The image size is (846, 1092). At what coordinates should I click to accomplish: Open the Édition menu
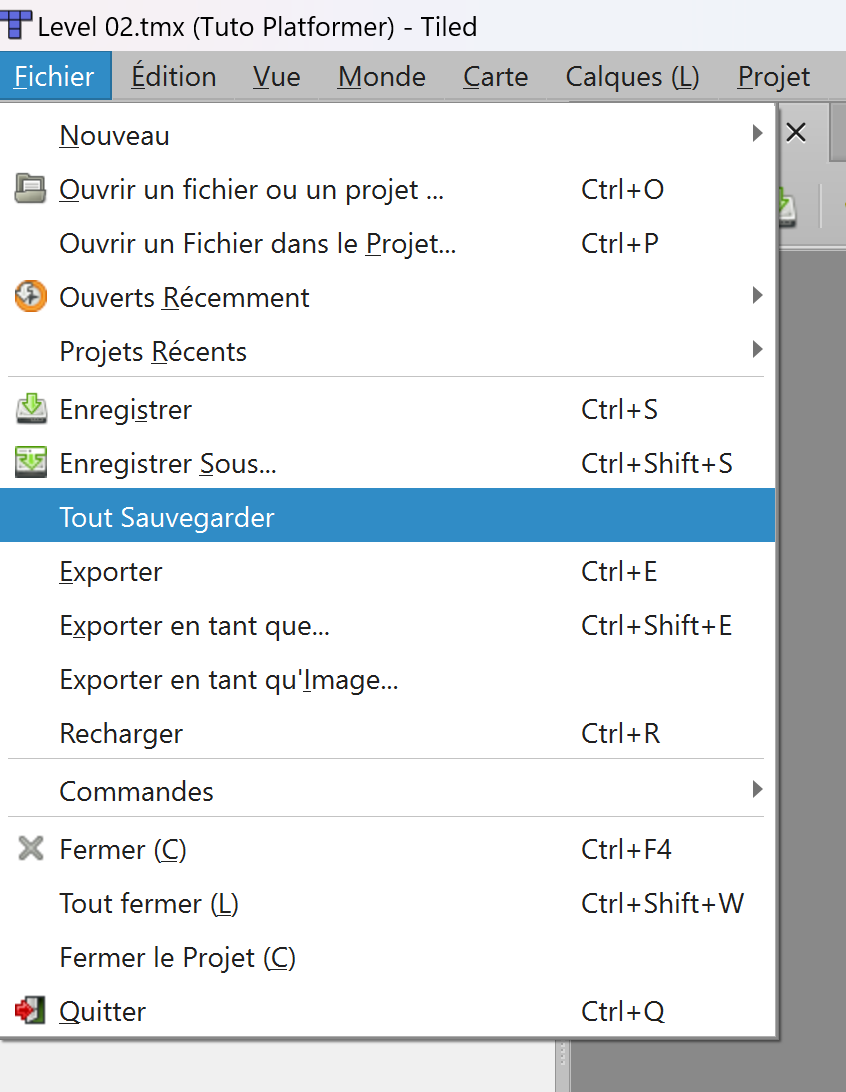click(174, 77)
